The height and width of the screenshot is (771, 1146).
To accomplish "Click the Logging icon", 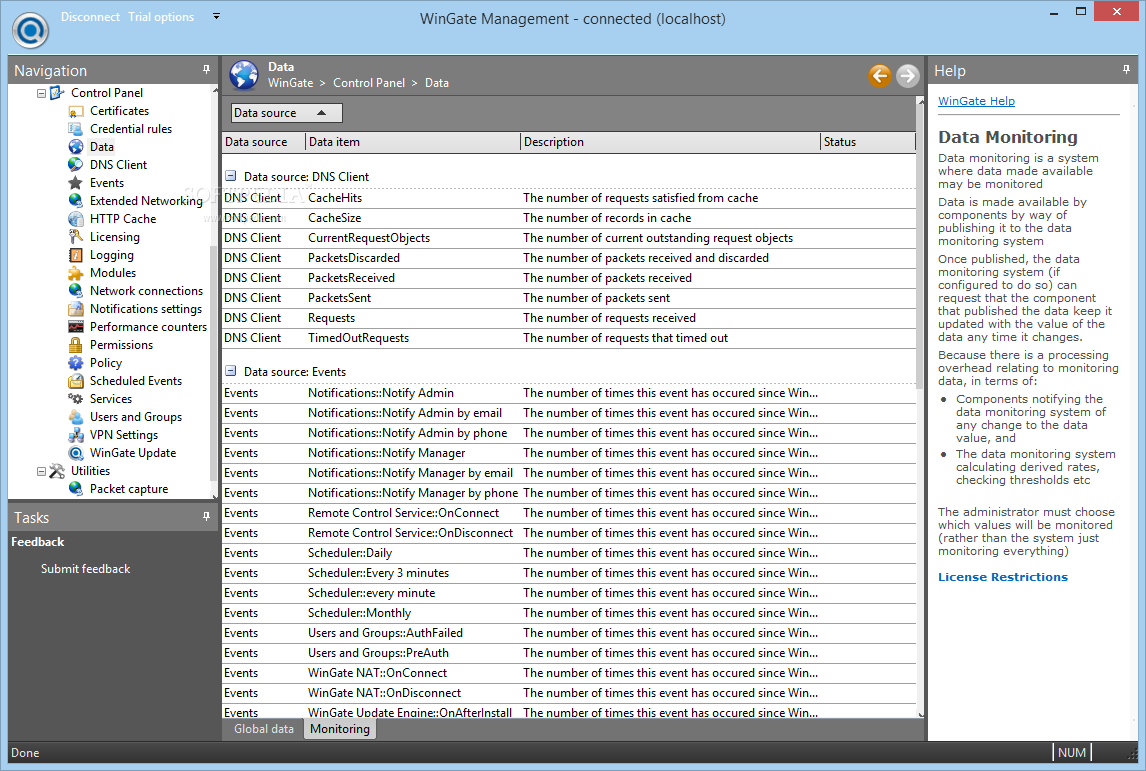I will (75, 254).
